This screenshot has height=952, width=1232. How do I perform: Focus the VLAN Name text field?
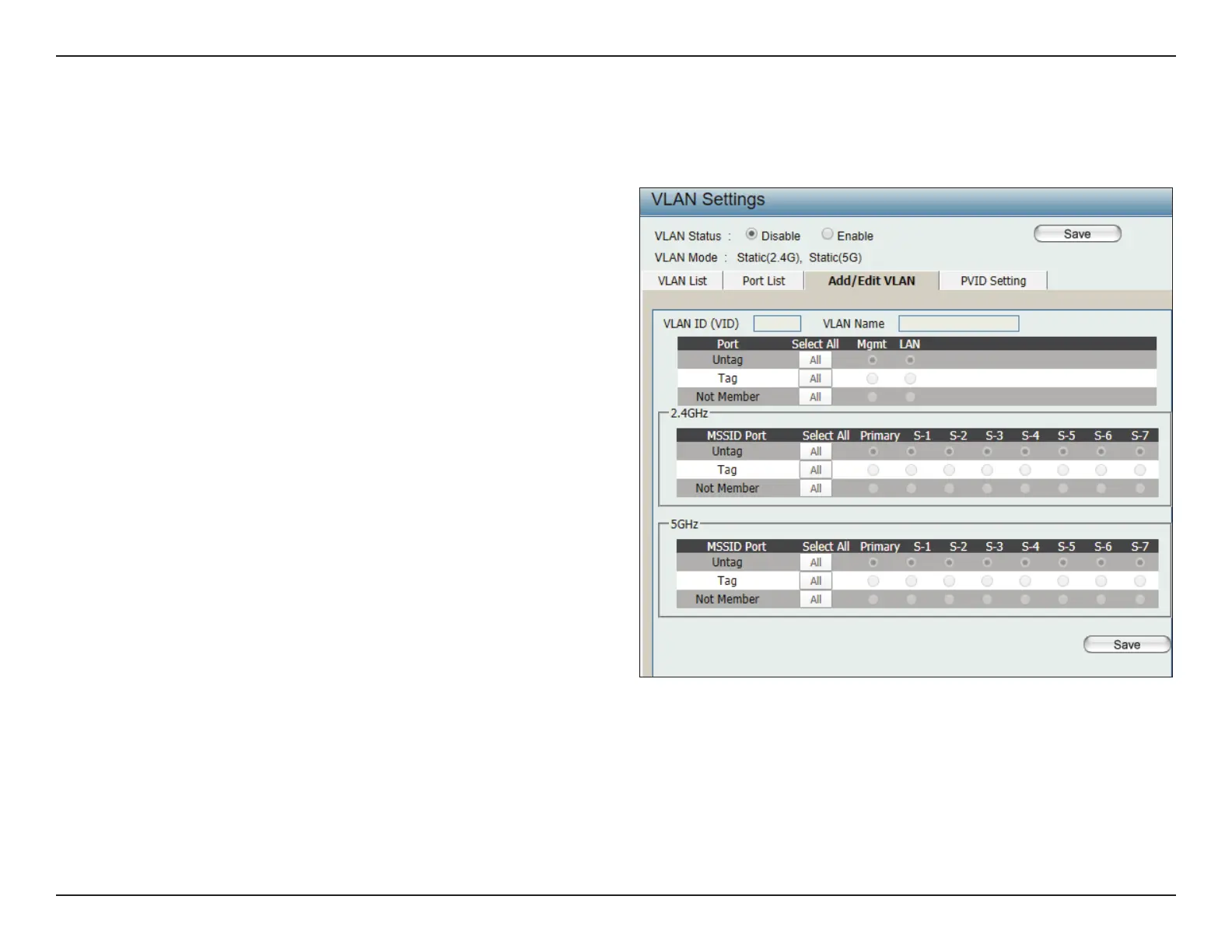[x=959, y=324]
